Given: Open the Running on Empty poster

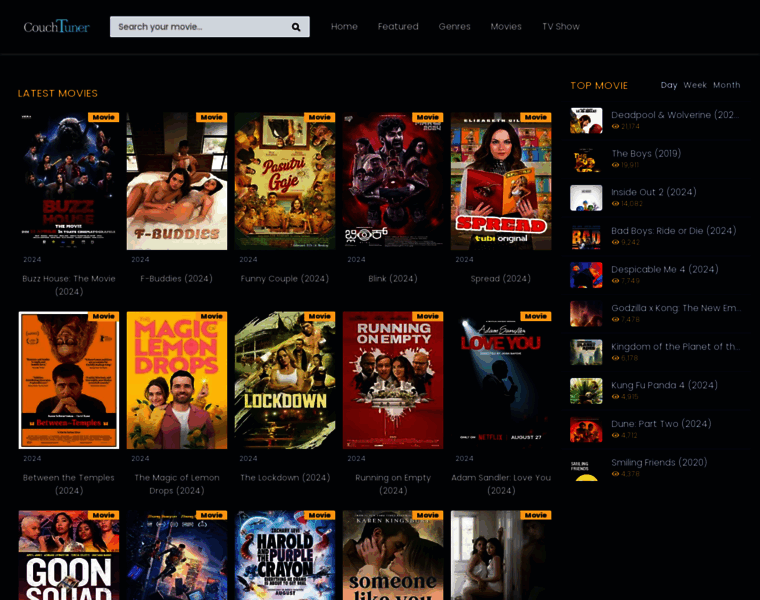Looking at the screenshot, I should pos(393,380).
